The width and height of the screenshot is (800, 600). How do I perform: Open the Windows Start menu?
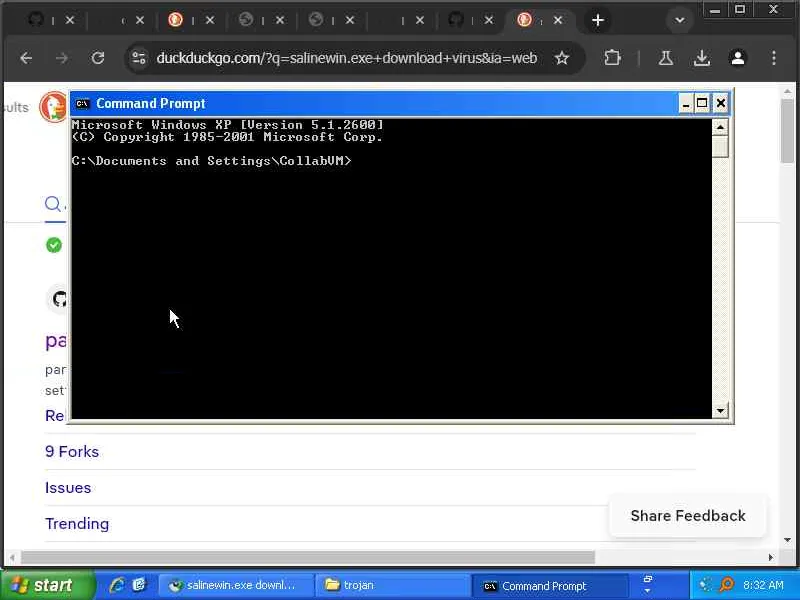point(46,585)
